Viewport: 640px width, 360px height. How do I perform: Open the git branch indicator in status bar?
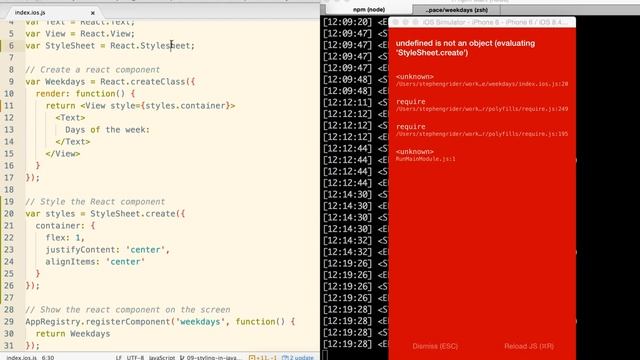pyautogui.click(x=211, y=357)
